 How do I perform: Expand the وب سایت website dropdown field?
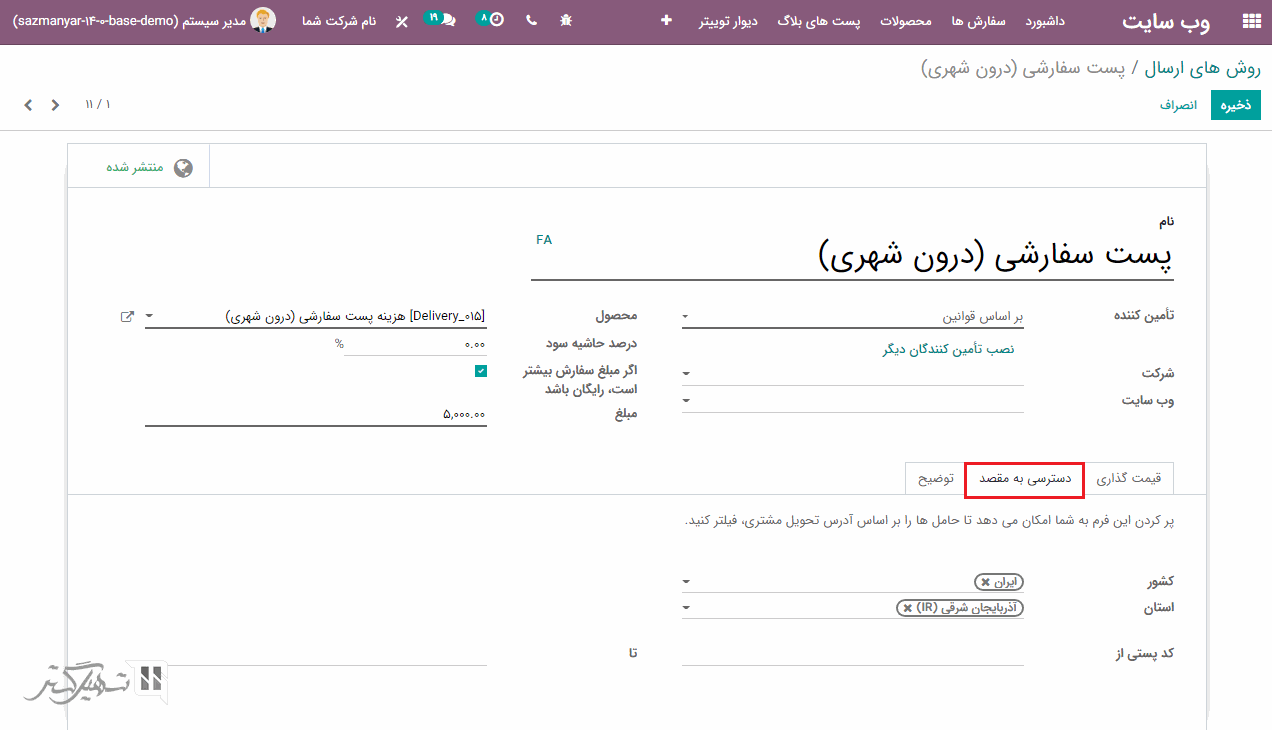pos(686,401)
